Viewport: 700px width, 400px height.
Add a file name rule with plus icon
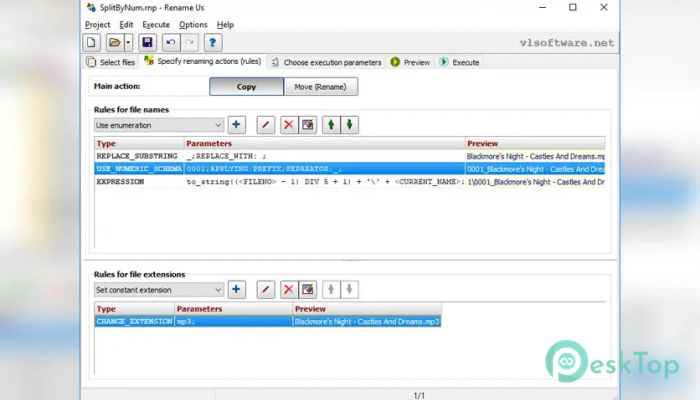pos(236,125)
